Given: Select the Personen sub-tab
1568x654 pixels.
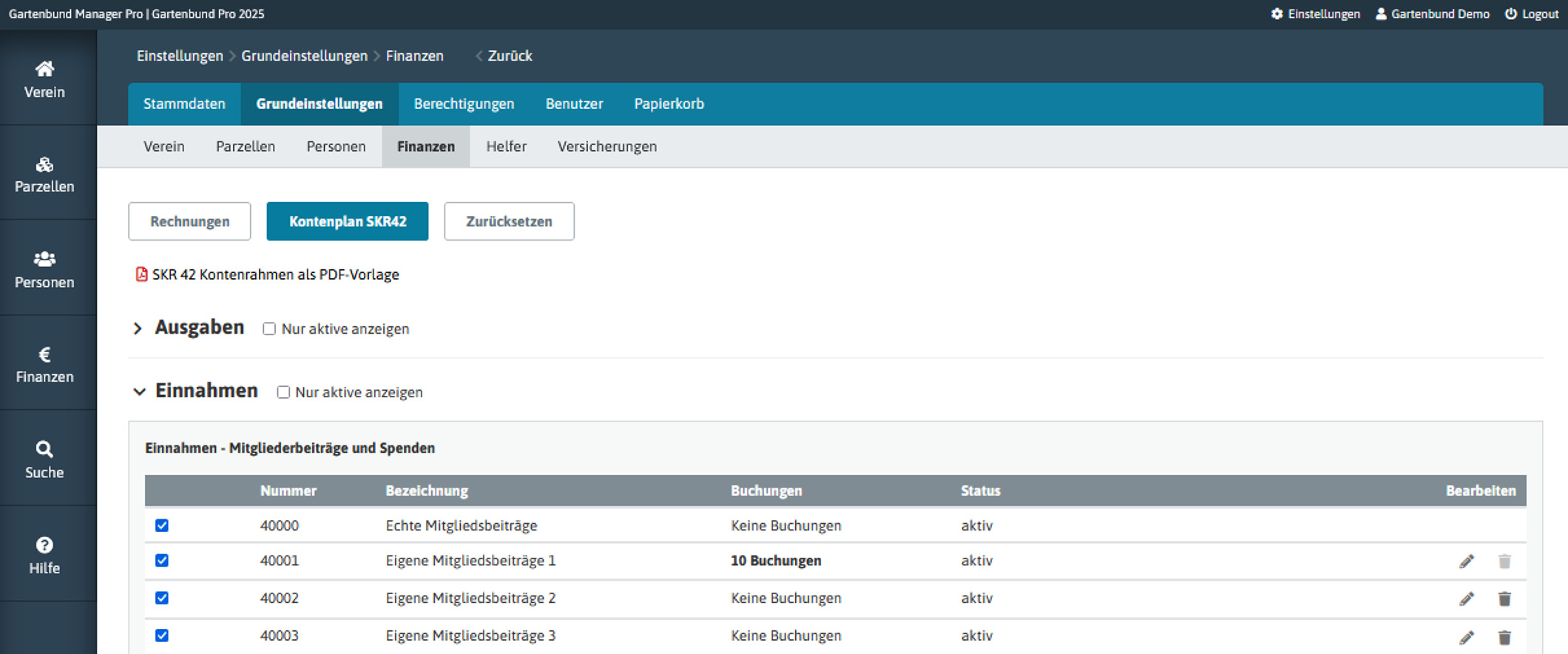Looking at the screenshot, I should [336, 146].
